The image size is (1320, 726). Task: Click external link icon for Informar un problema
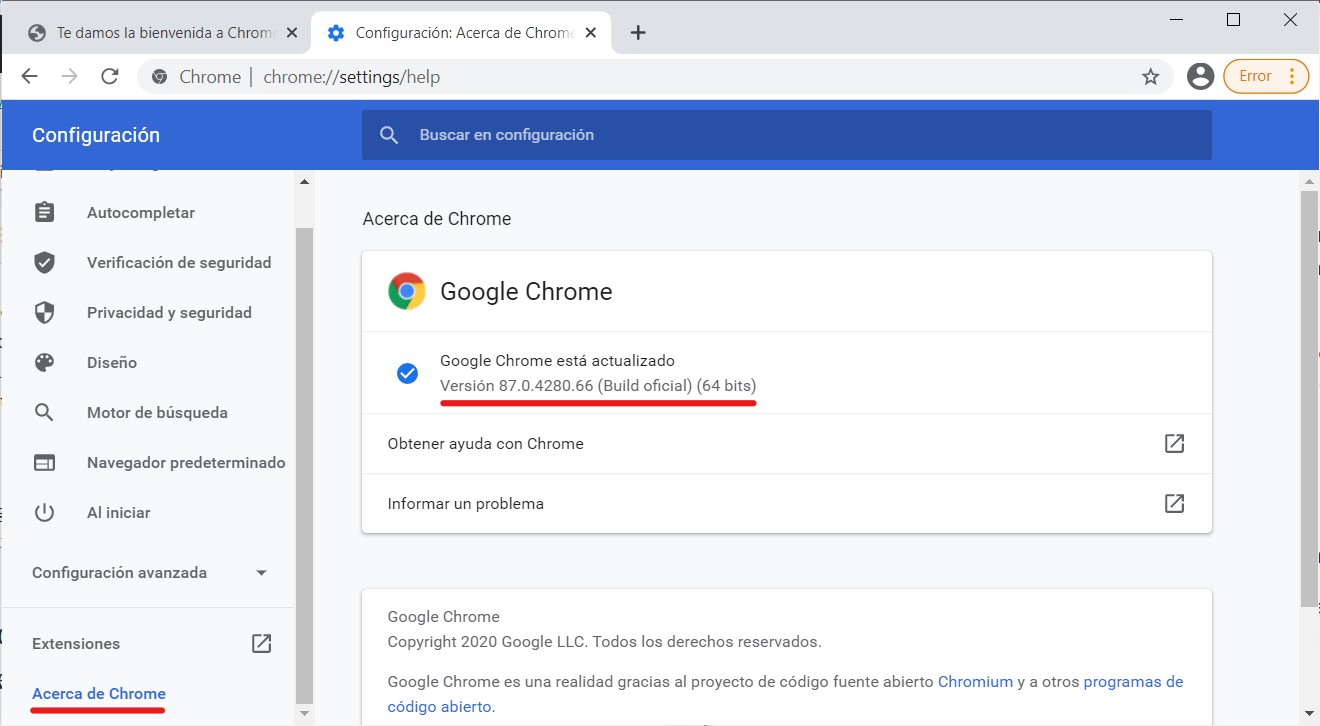(1175, 503)
